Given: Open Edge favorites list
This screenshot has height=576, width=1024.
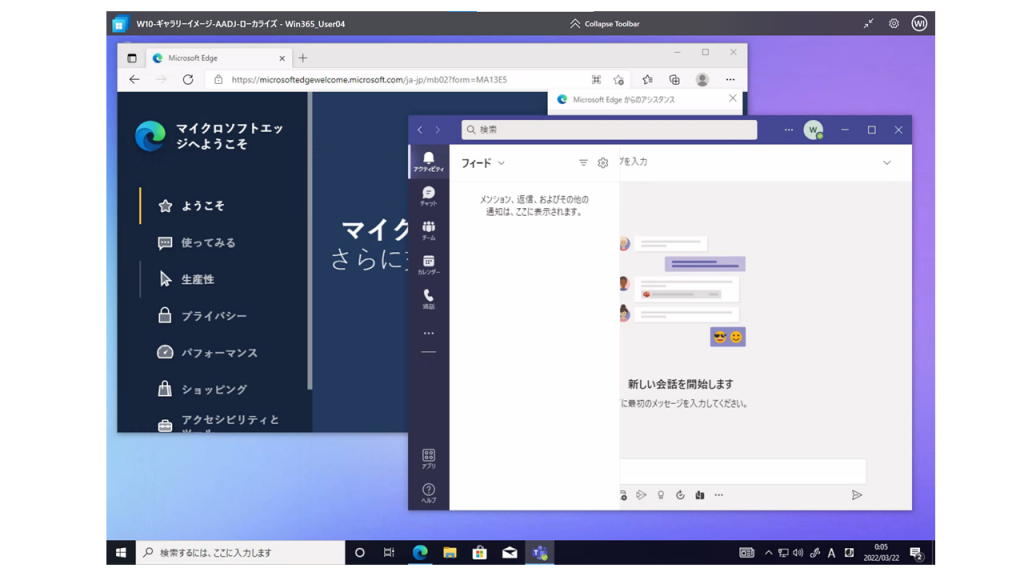Looking at the screenshot, I should tap(647, 80).
